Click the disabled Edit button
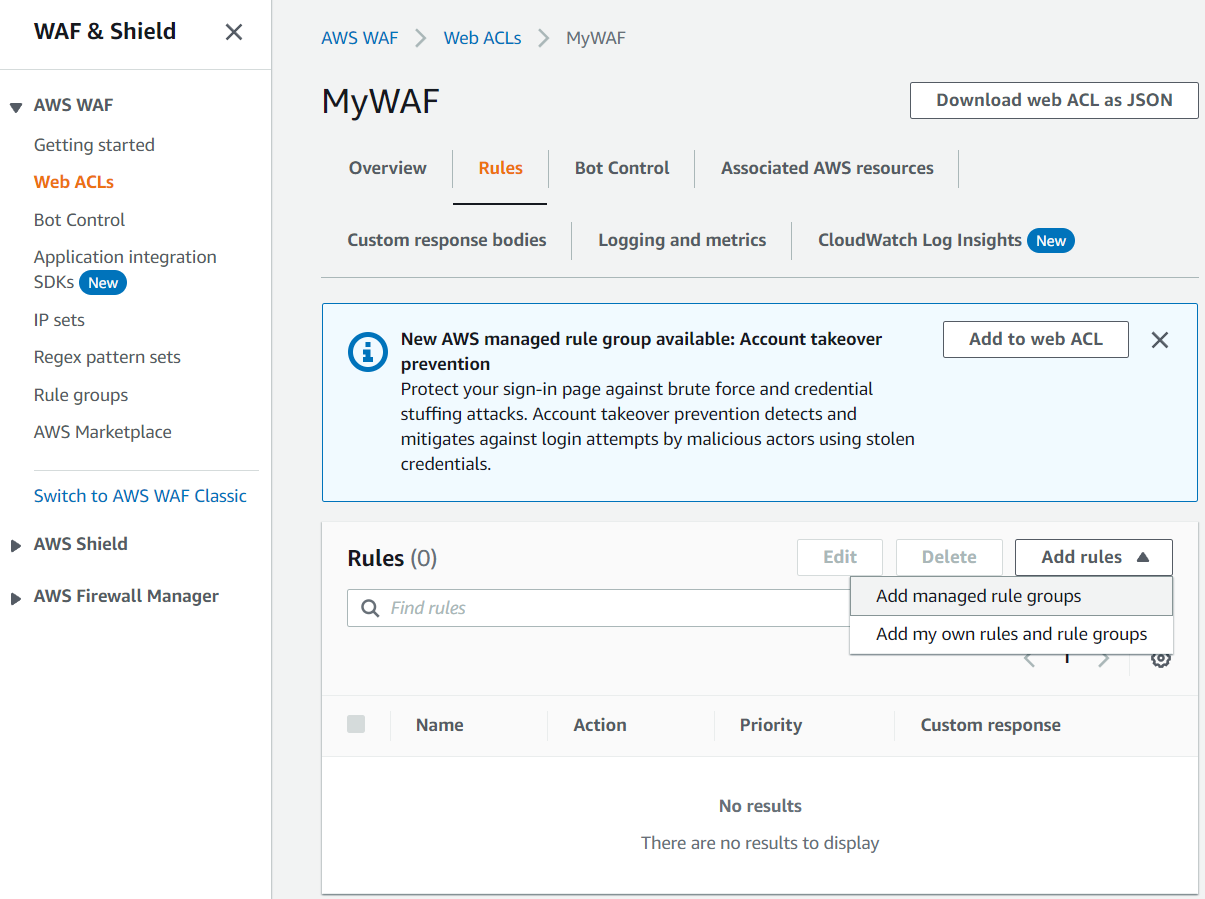Screen dimensions: 1205x899 coord(840,557)
